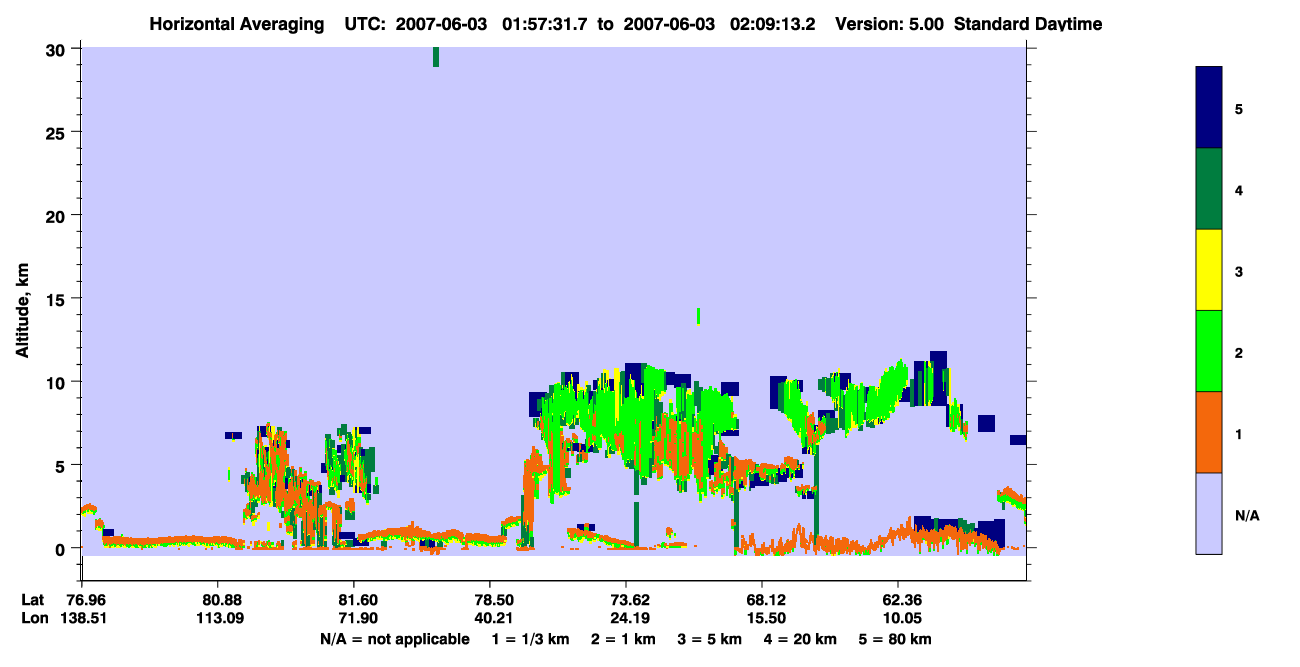Click the yellow color bar segment labeled 3

click(1209, 270)
